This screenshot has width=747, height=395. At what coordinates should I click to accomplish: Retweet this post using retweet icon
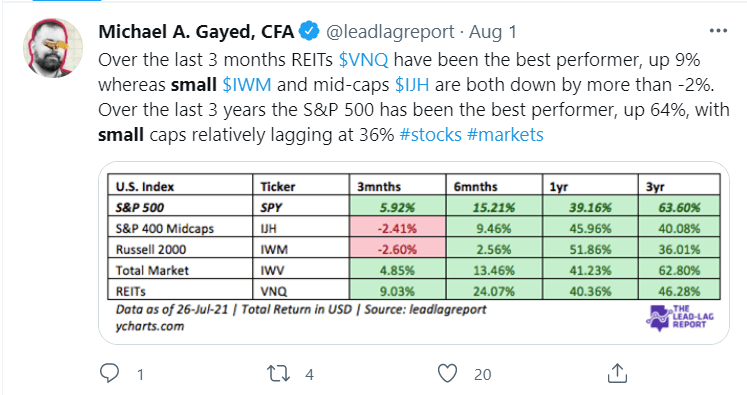click(x=278, y=374)
